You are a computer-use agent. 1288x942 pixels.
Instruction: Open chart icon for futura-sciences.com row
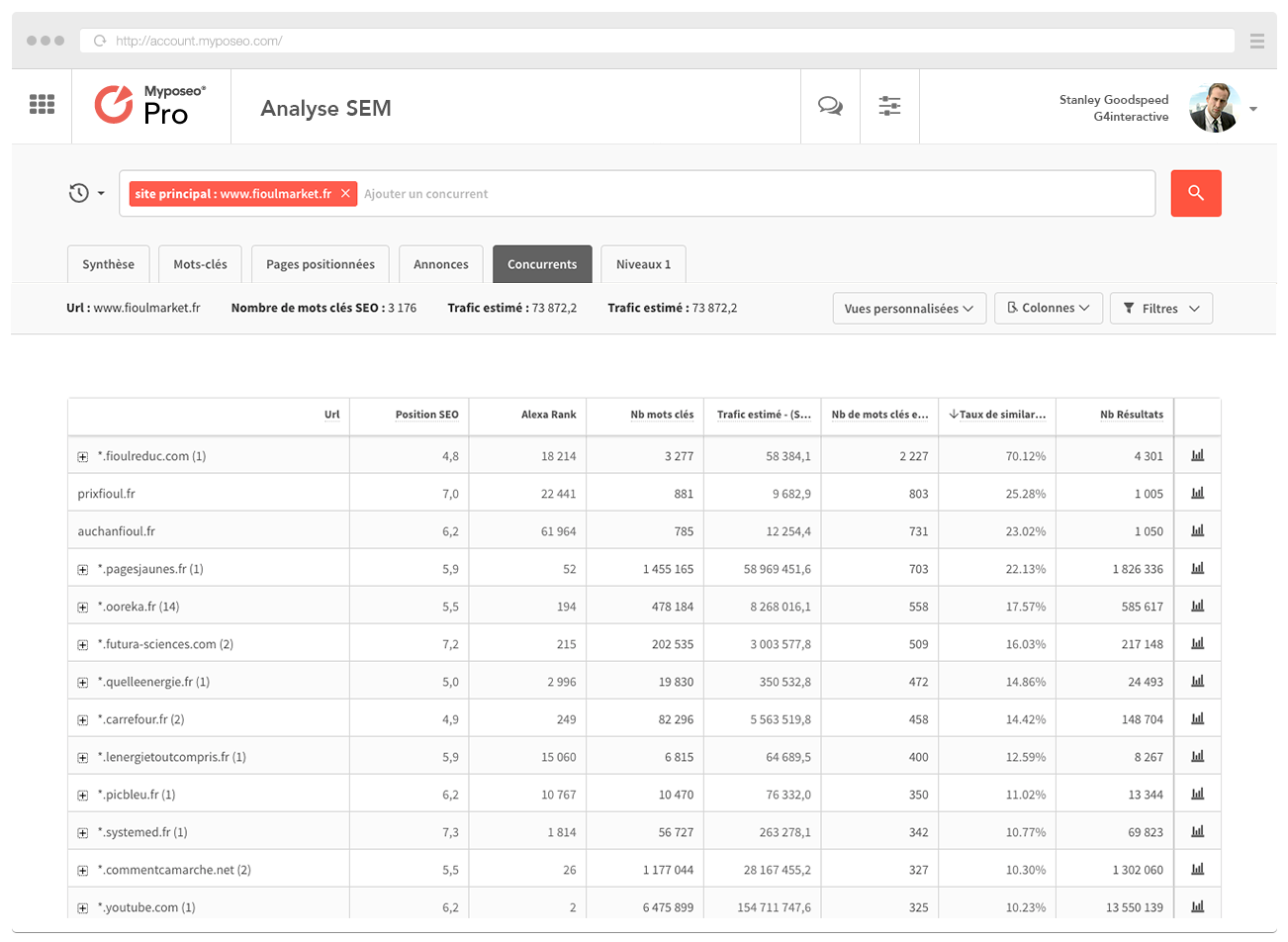(x=1198, y=643)
